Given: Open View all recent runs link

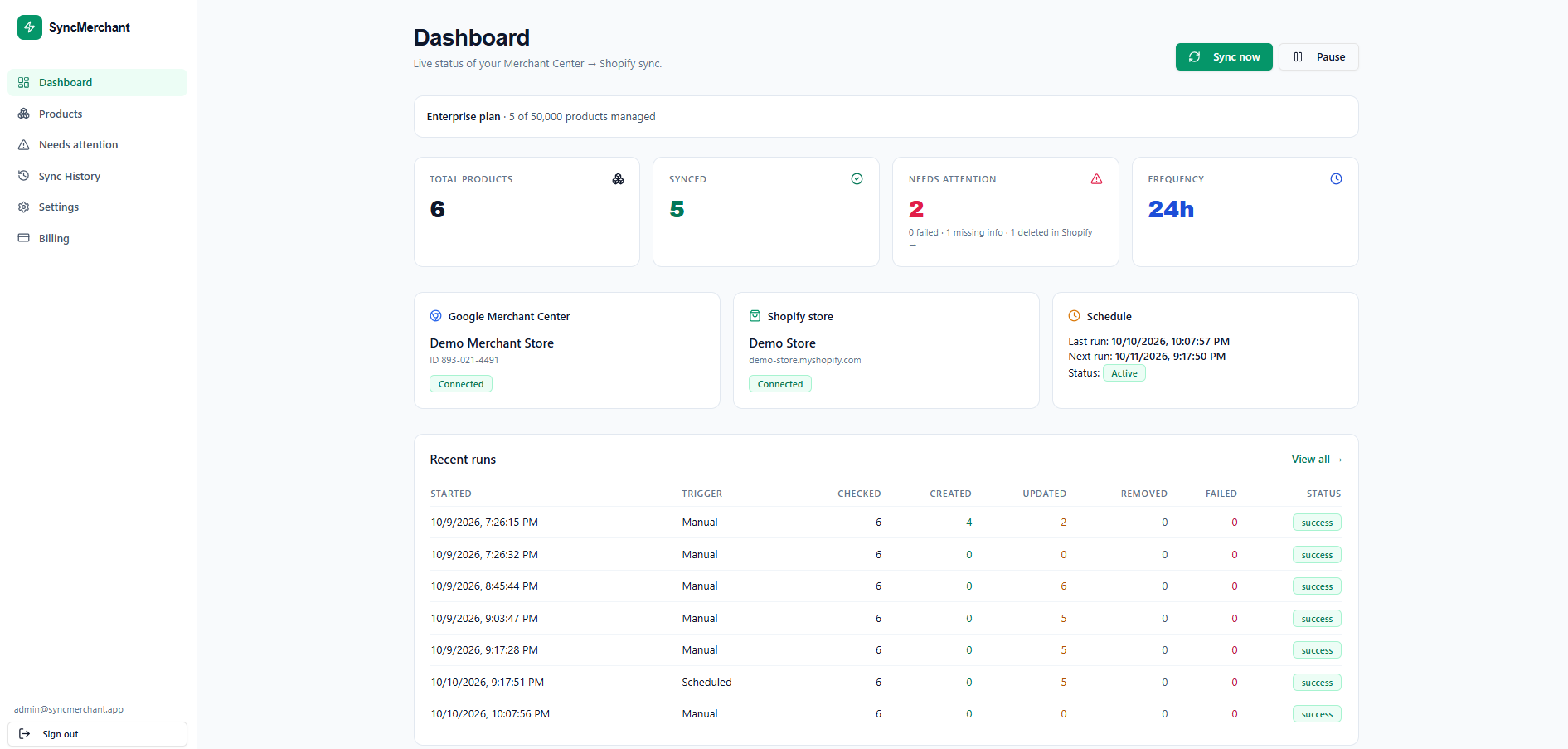Looking at the screenshot, I should click(1317, 460).
